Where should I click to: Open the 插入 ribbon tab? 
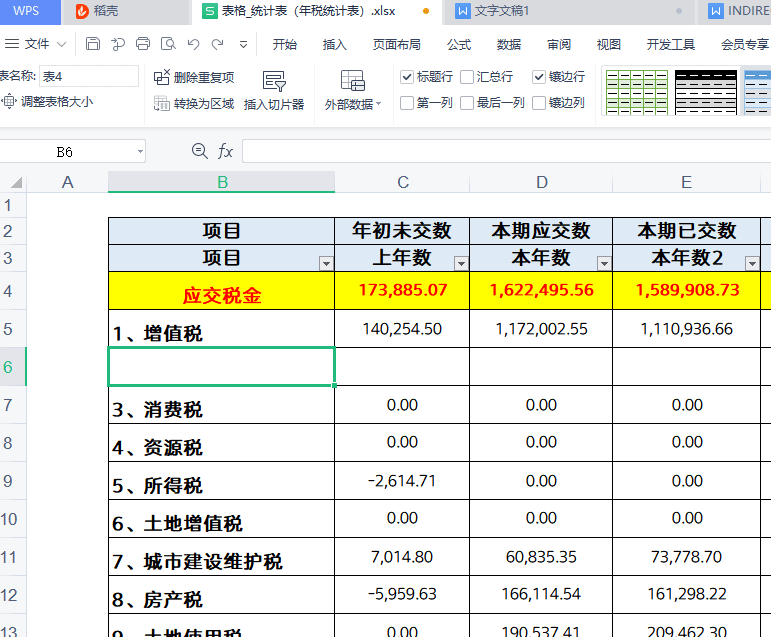[x=335, y=44]
